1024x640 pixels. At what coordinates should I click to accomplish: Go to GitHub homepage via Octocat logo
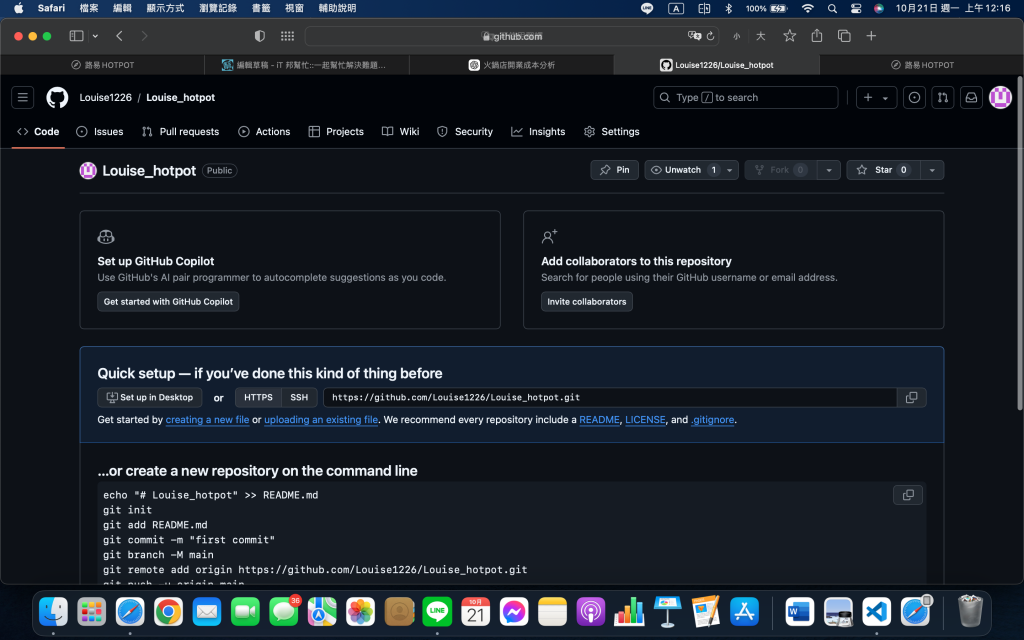[x=57, y=97]
